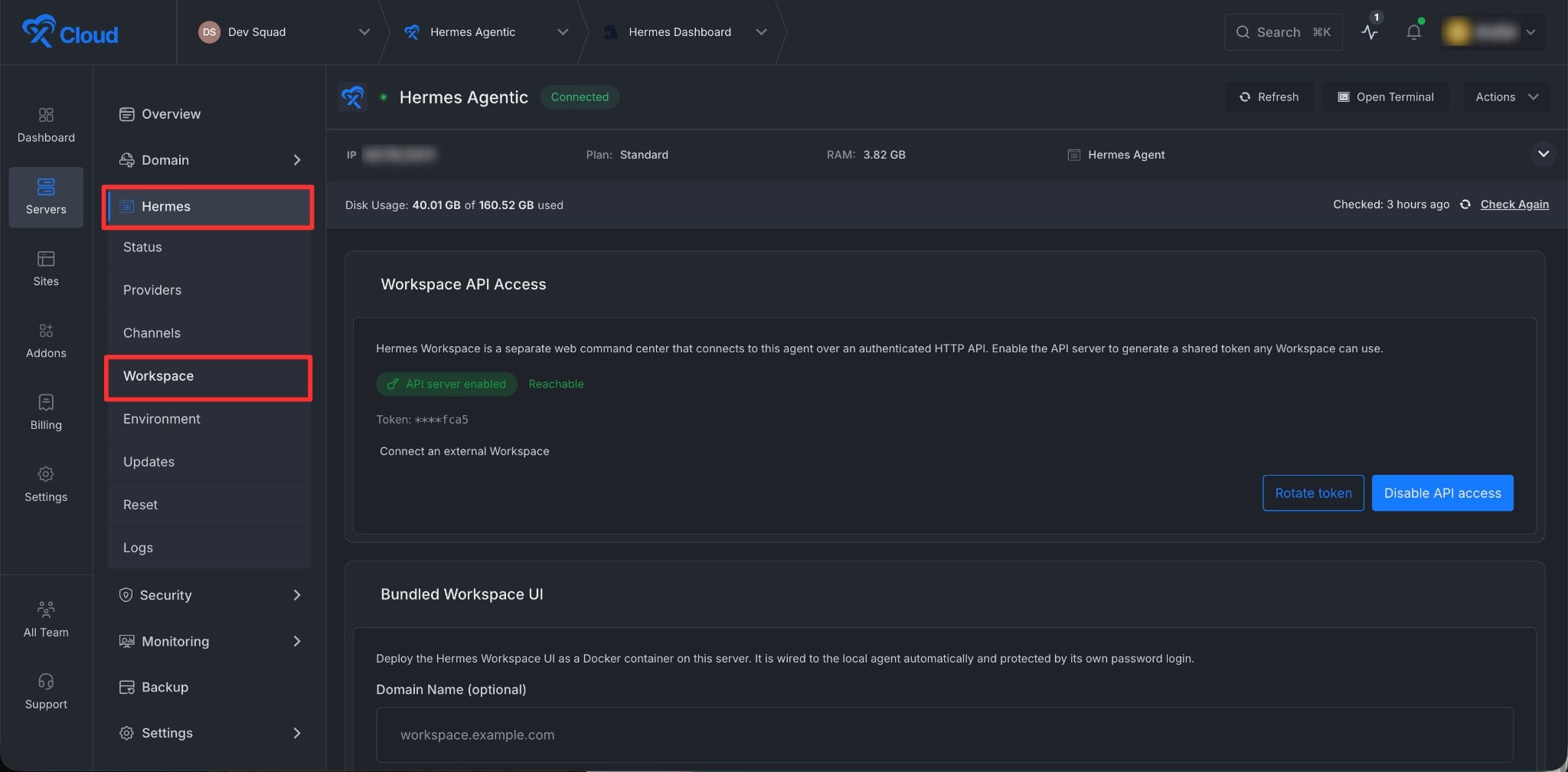
Task: Open the Providers submenu item
Action: pos(209,290)
